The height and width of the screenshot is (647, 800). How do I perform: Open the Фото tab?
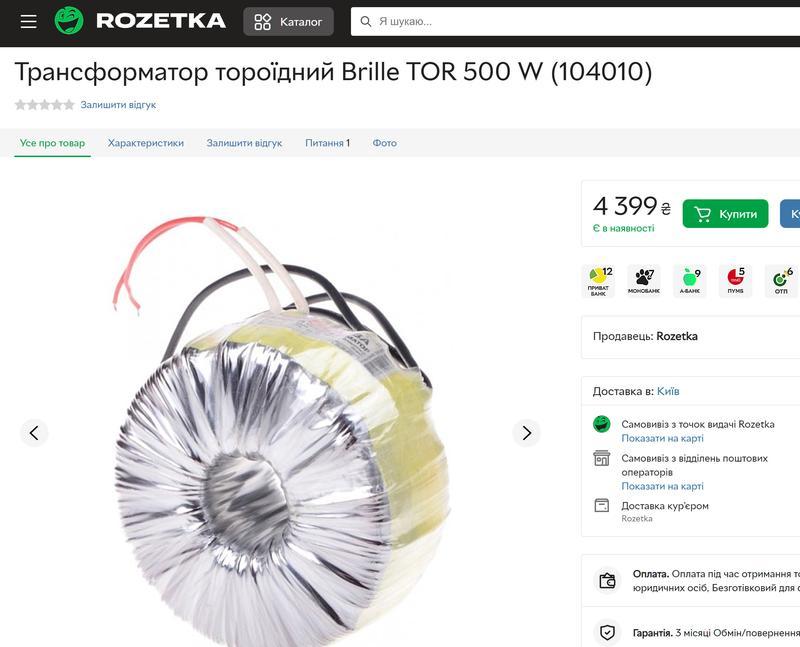[x=385, y=143]
